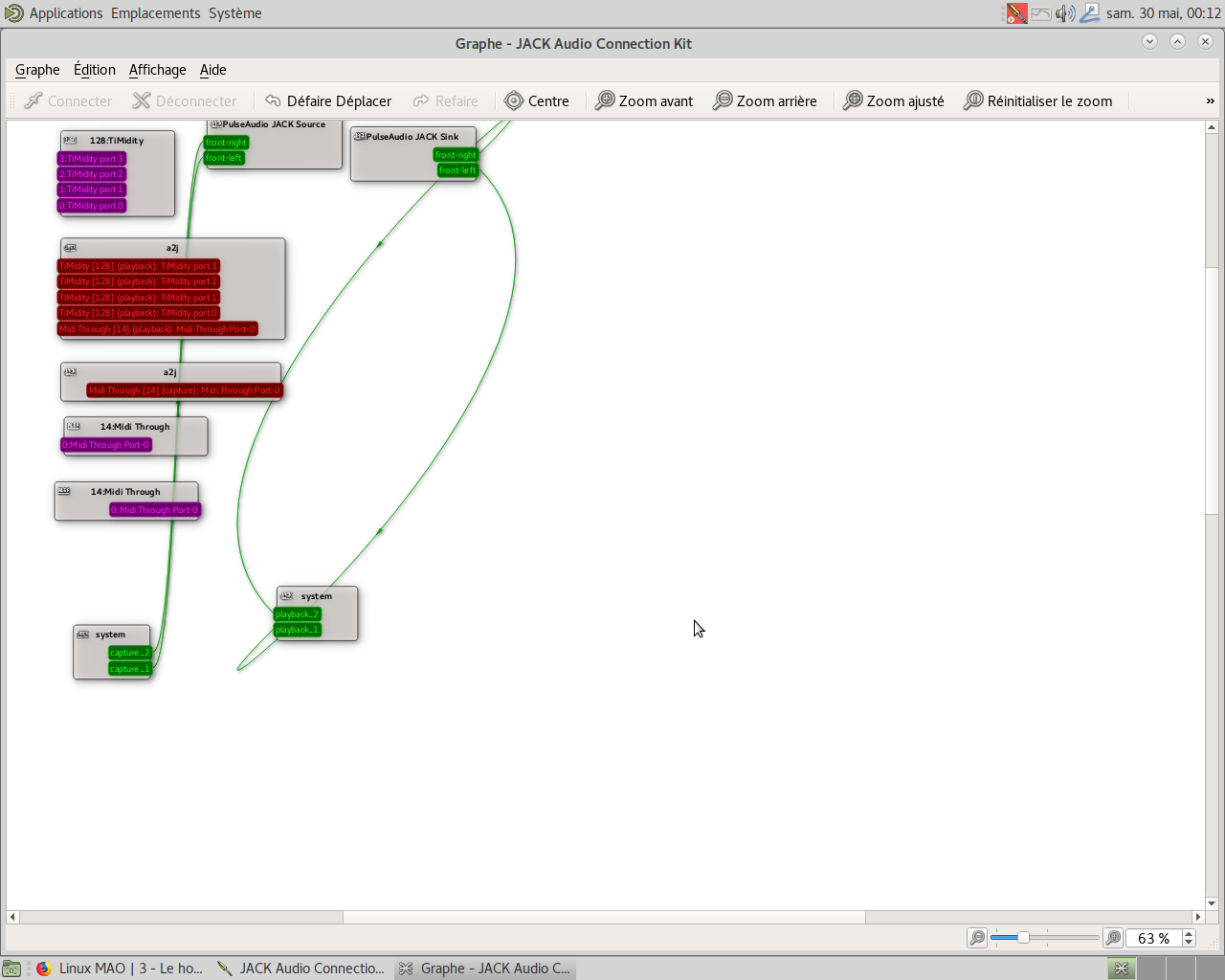Image resolution: width=1225 pixels, height=980 pixels.
Task: Select port '2:TiMidity port 2'
Action: [x=92, y=174]
